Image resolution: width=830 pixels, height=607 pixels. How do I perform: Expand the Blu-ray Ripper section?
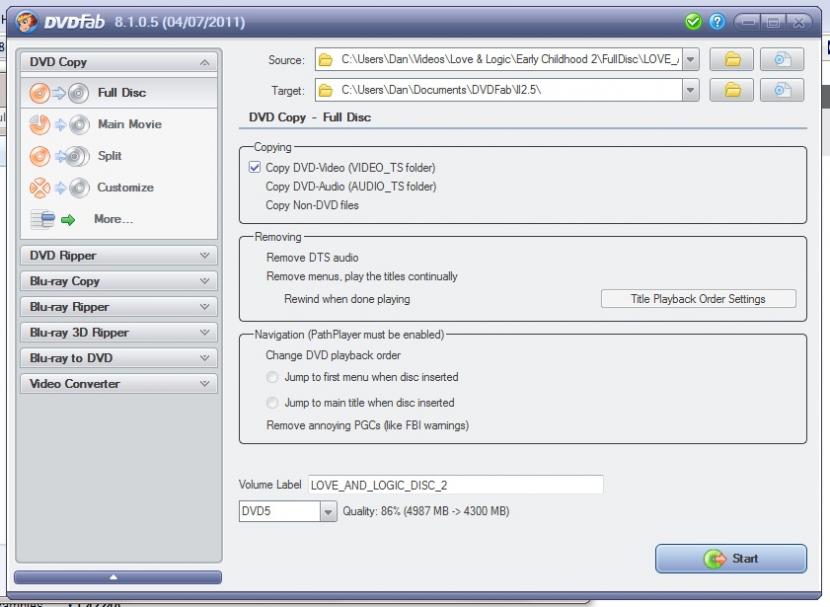tap(204, 307)
